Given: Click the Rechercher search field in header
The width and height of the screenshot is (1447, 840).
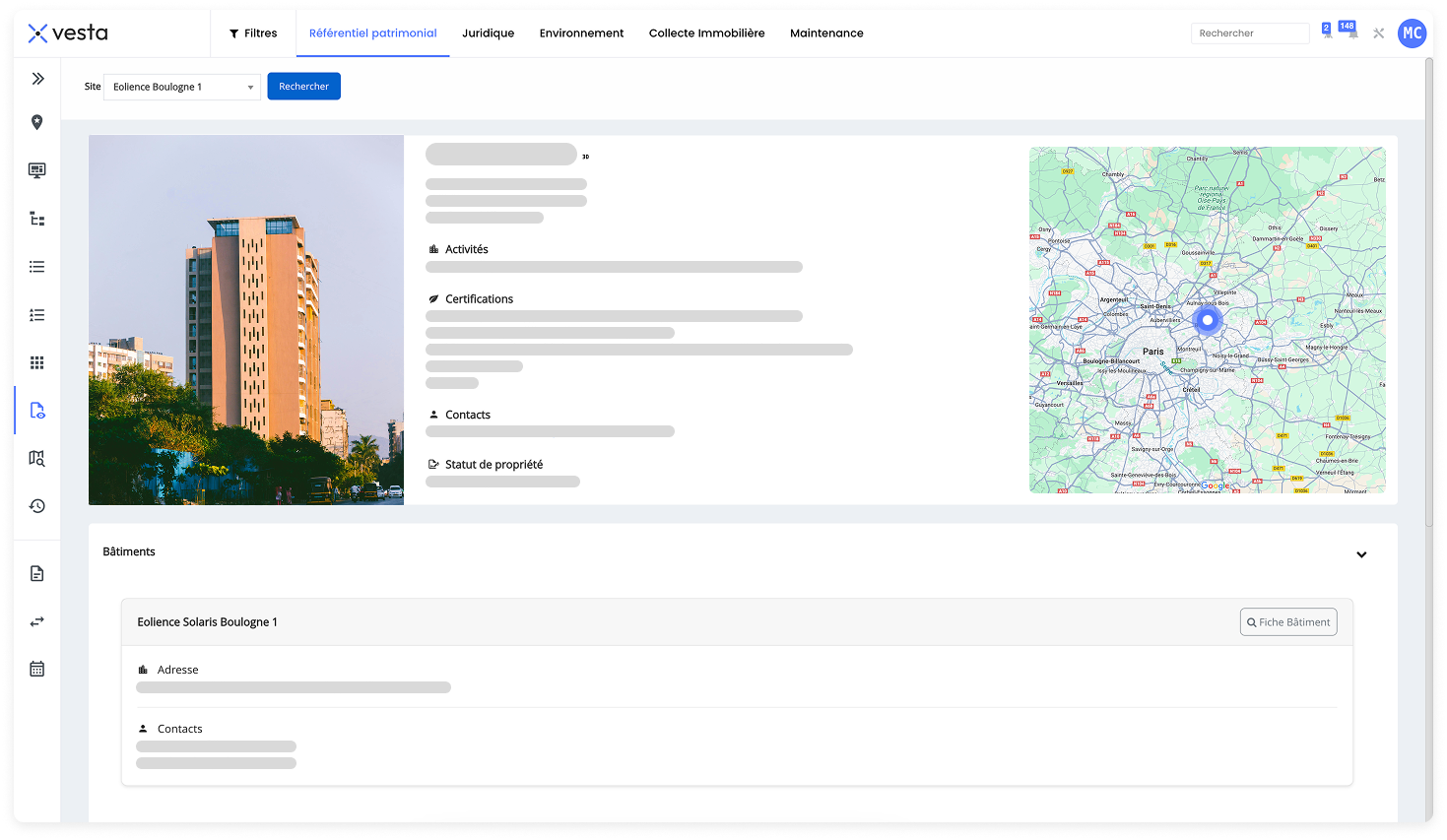Looking at the screenshot, I should pyautogui.click(x=1248, y=33).
